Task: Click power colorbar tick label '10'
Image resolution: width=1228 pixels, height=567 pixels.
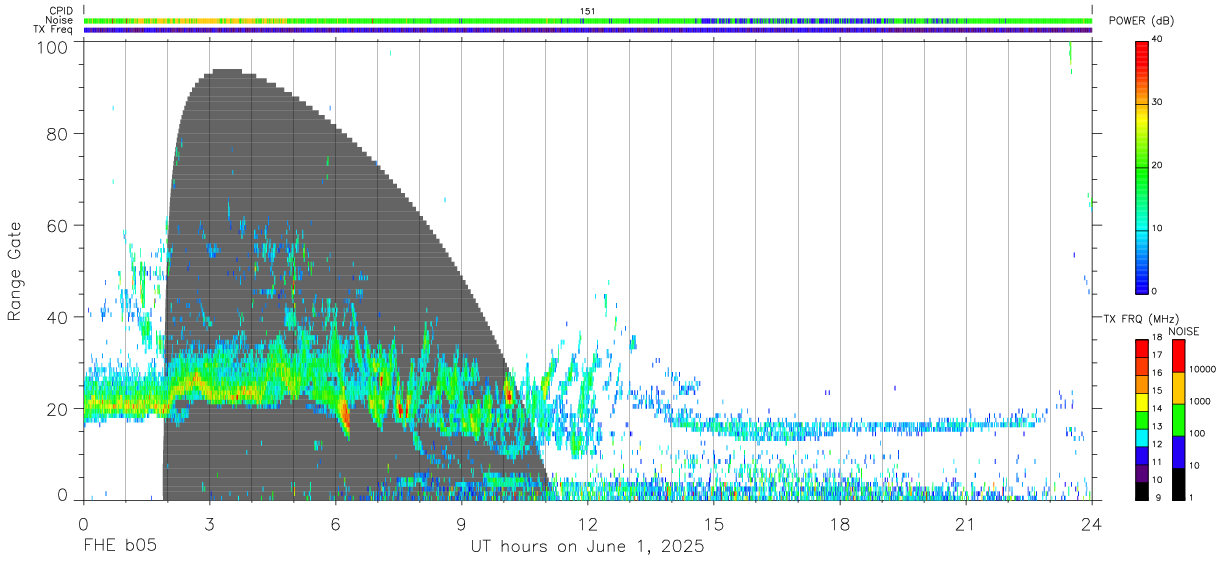Action: pyautogui.click(x=1157, y=228)
